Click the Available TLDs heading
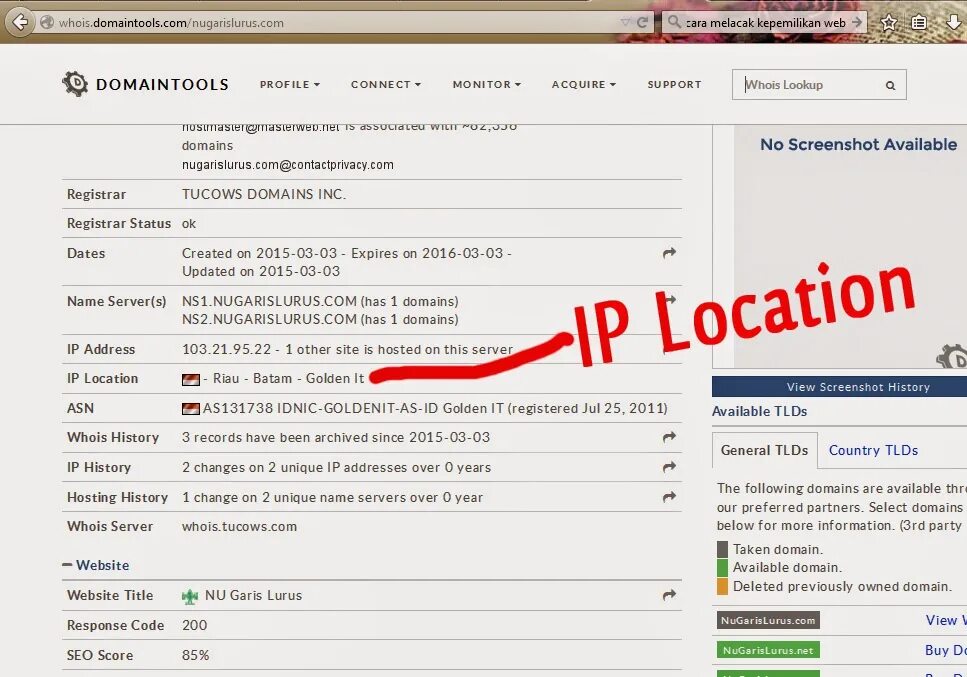 click(x=760, y=411)
